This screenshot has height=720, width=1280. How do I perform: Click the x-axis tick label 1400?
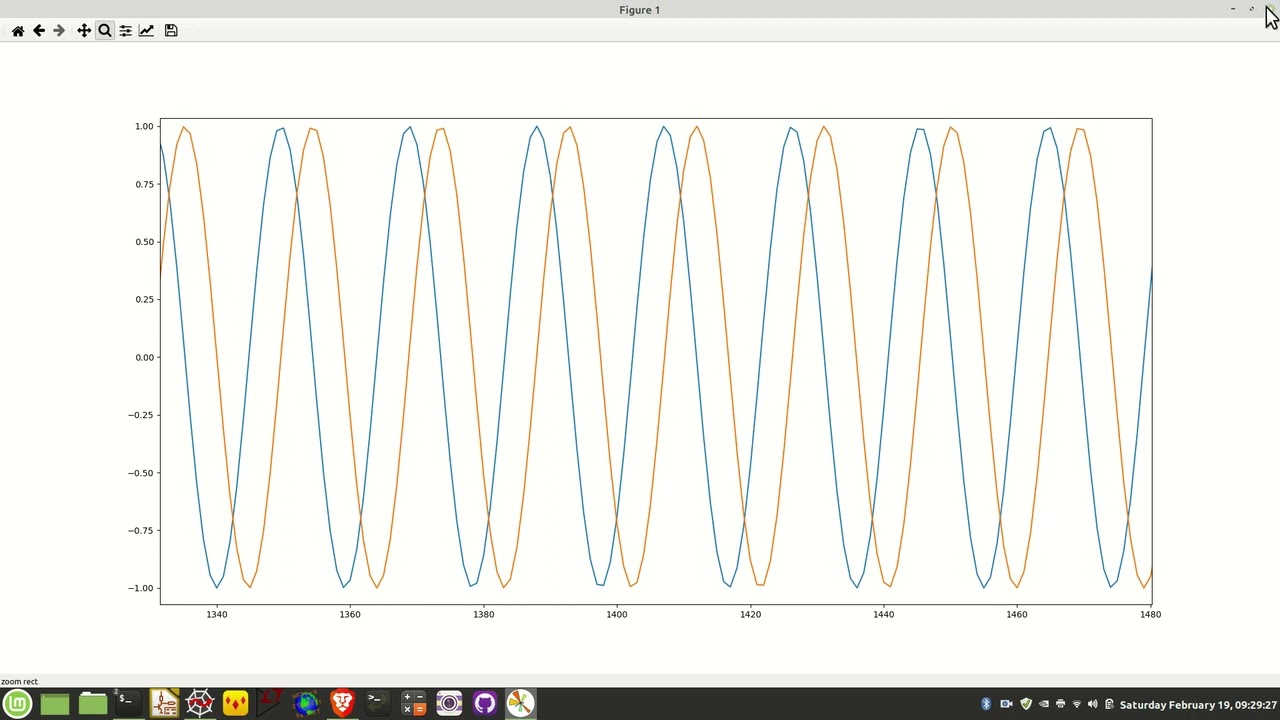click(x=617, y=614)
